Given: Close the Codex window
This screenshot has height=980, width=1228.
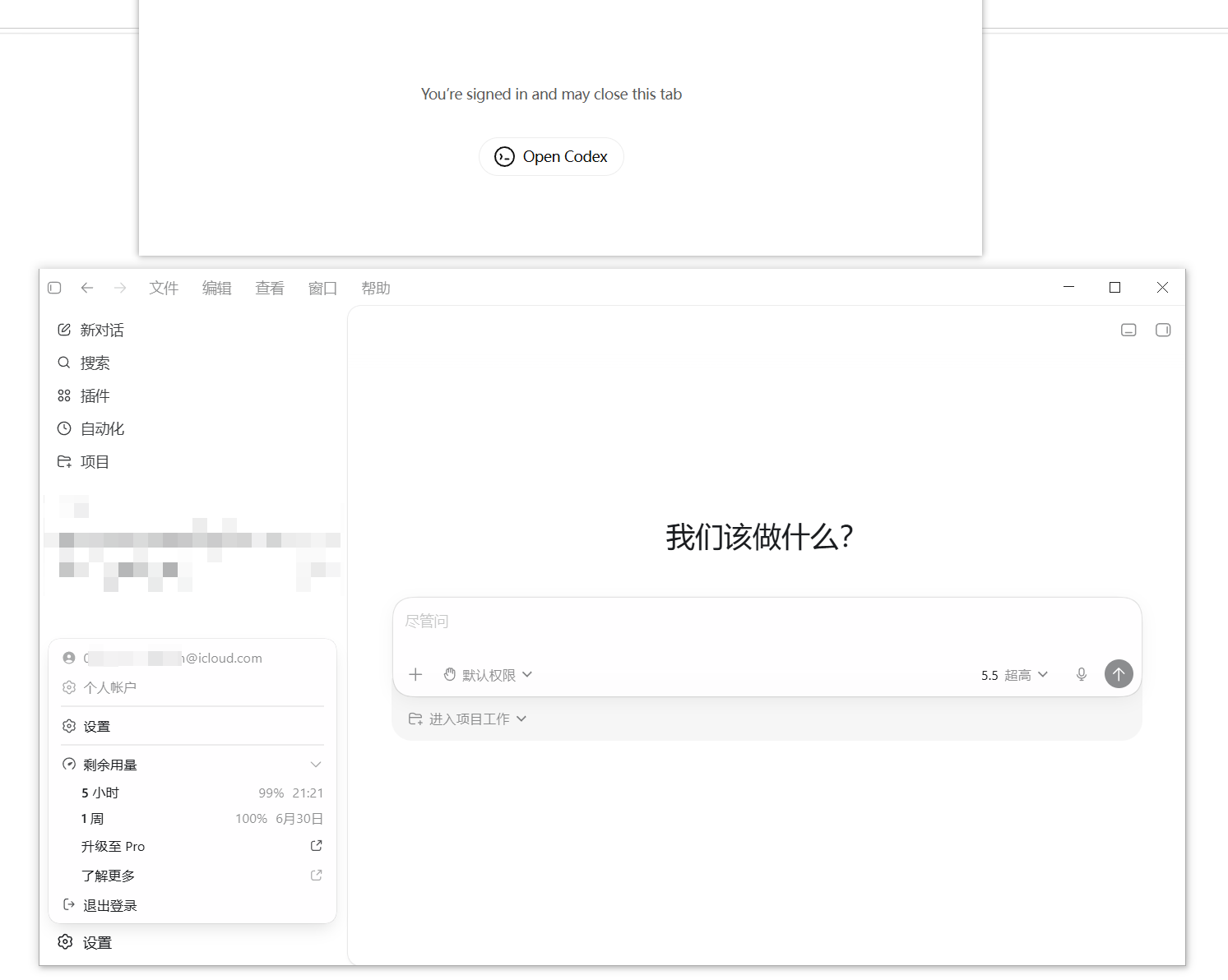Looking at the screenshot, I should pyautogui.click(x=1162, y=287).
